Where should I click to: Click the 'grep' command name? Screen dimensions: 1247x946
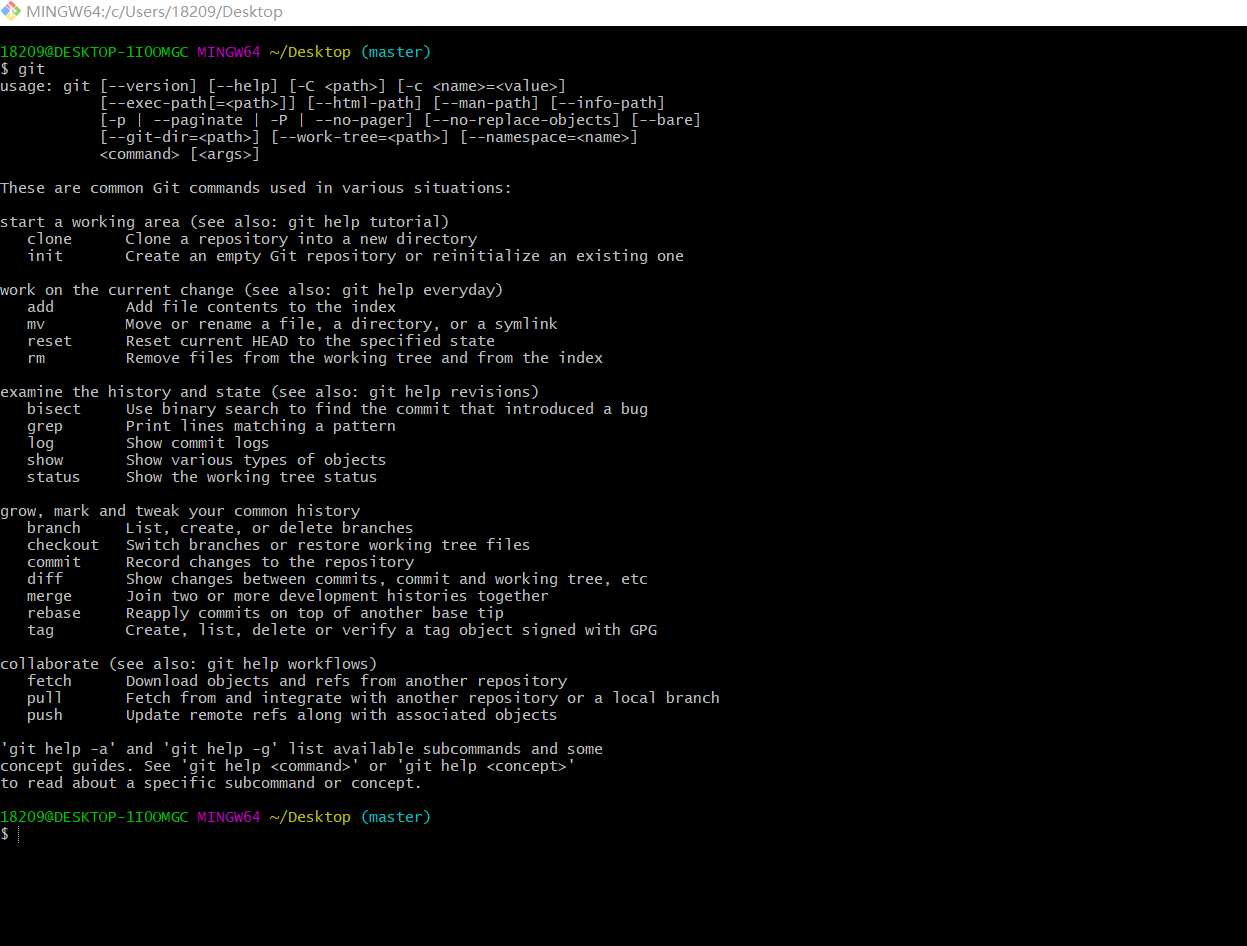[45, 426]
